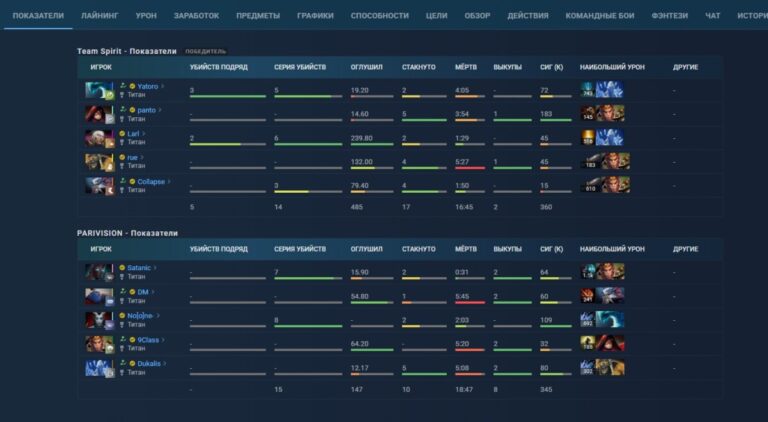Image resolution: width=768 pixels, height=422 pixels.
Task: Click the Team Spirit total dead time 16:45
Action: click(x=464, y=207)
